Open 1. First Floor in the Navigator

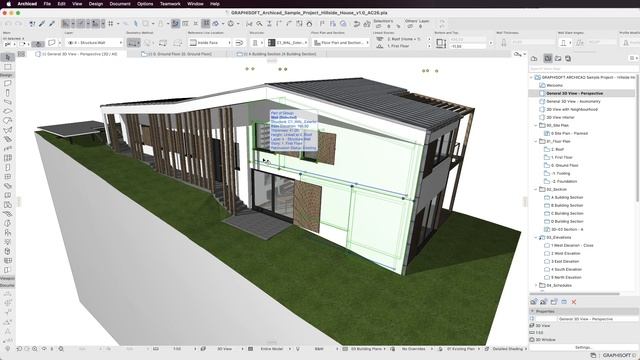(x=562, y=158)
